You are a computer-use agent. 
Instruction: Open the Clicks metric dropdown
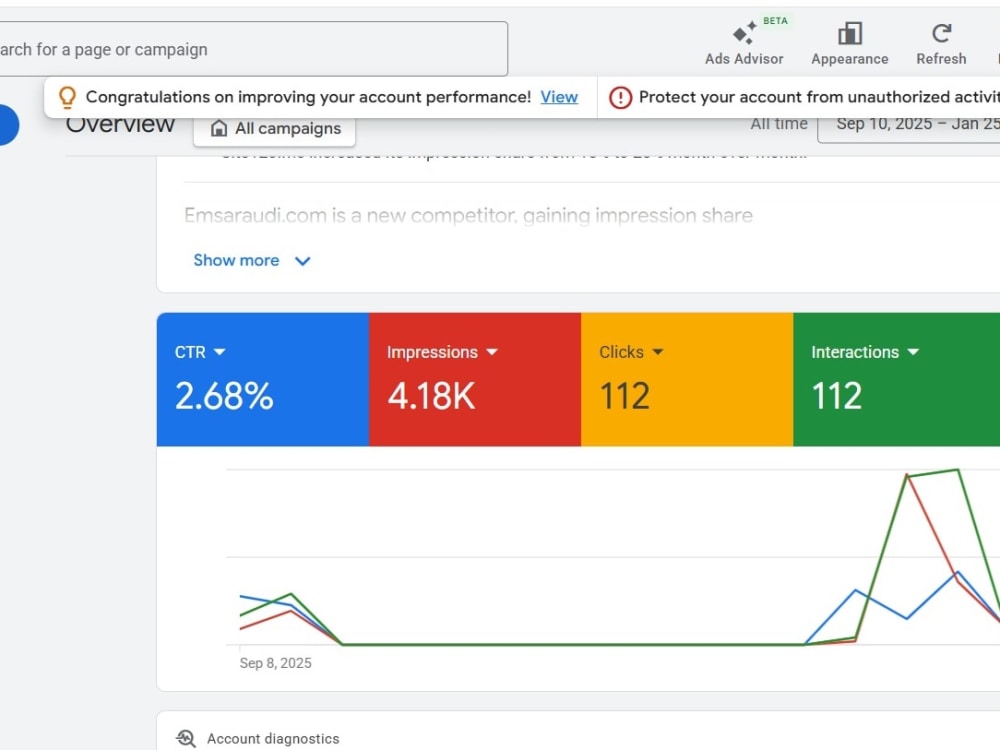pyautogui.click(x=631, y=352)
